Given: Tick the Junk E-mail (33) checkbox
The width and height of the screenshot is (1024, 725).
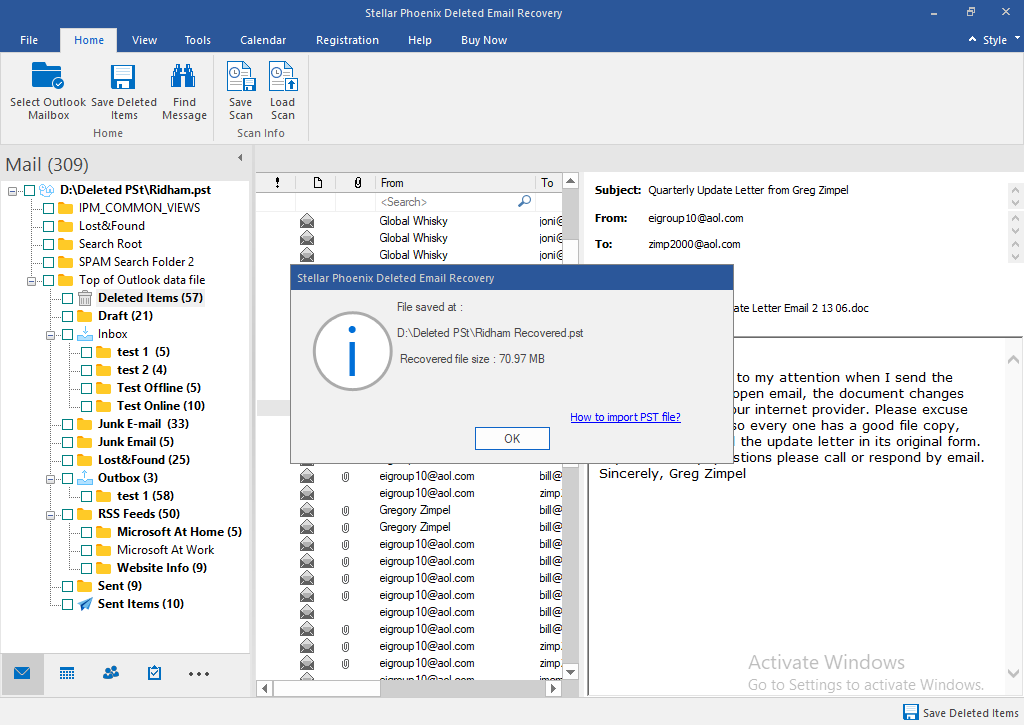Looking at the screenshot, I should [x=67, y=425].
